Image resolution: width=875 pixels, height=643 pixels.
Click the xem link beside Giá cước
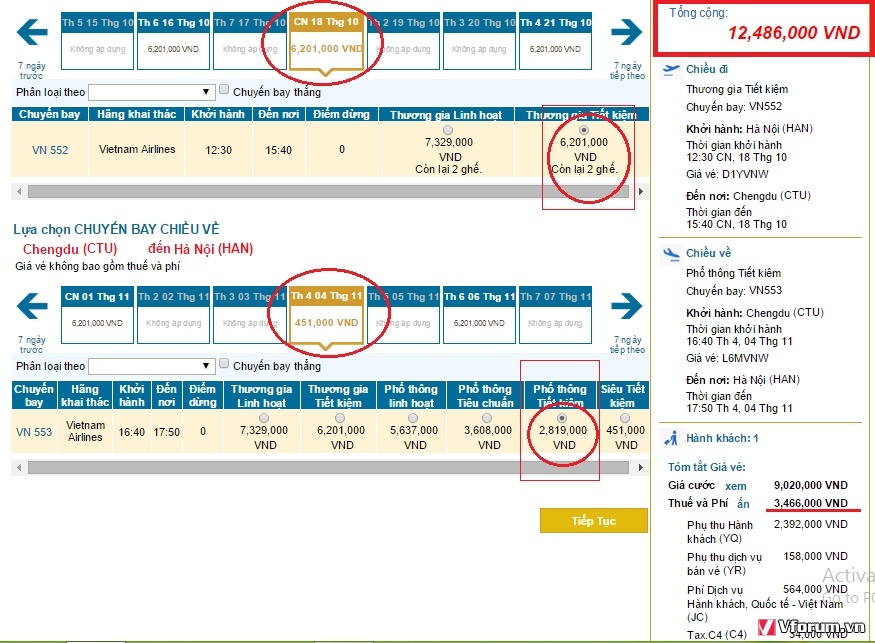tap(735, 486)
